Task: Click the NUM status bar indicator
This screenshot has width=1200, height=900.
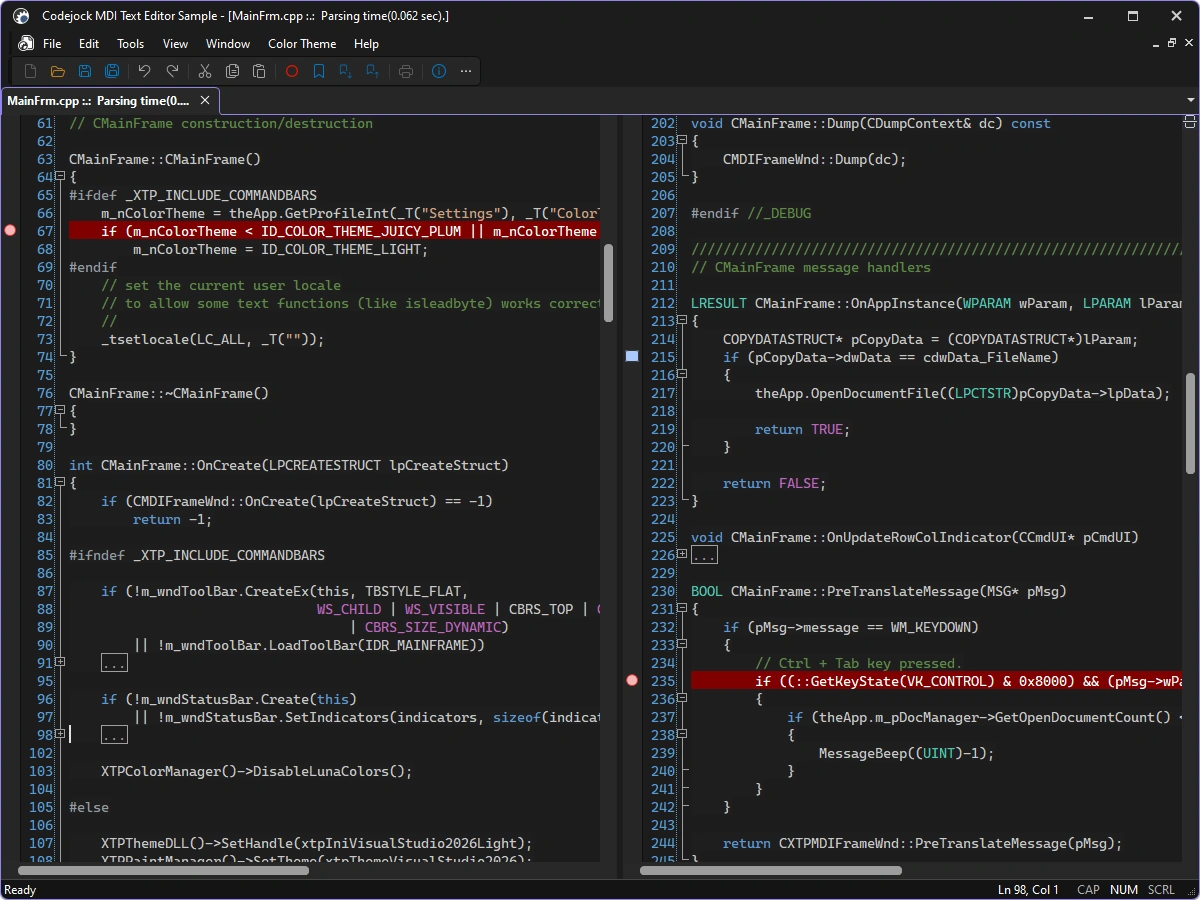Action: (x=1124, y=890)
